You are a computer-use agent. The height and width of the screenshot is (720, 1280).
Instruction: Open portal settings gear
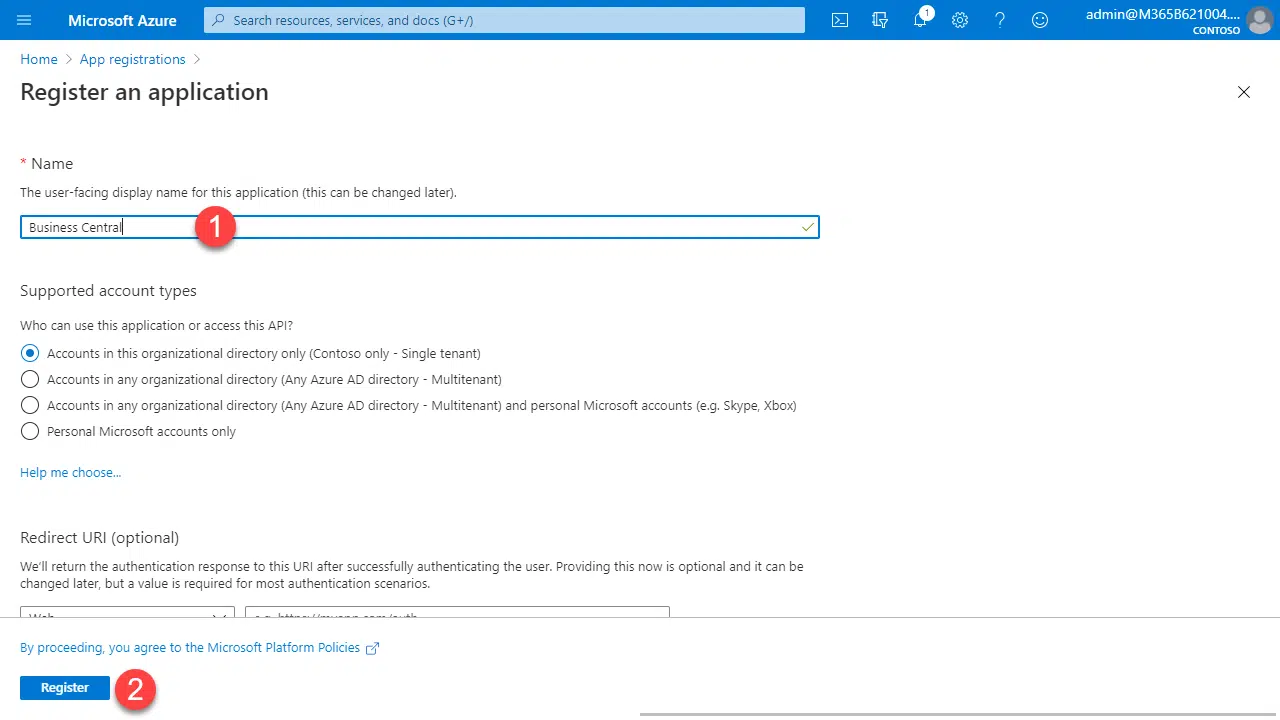pos(960,20)
